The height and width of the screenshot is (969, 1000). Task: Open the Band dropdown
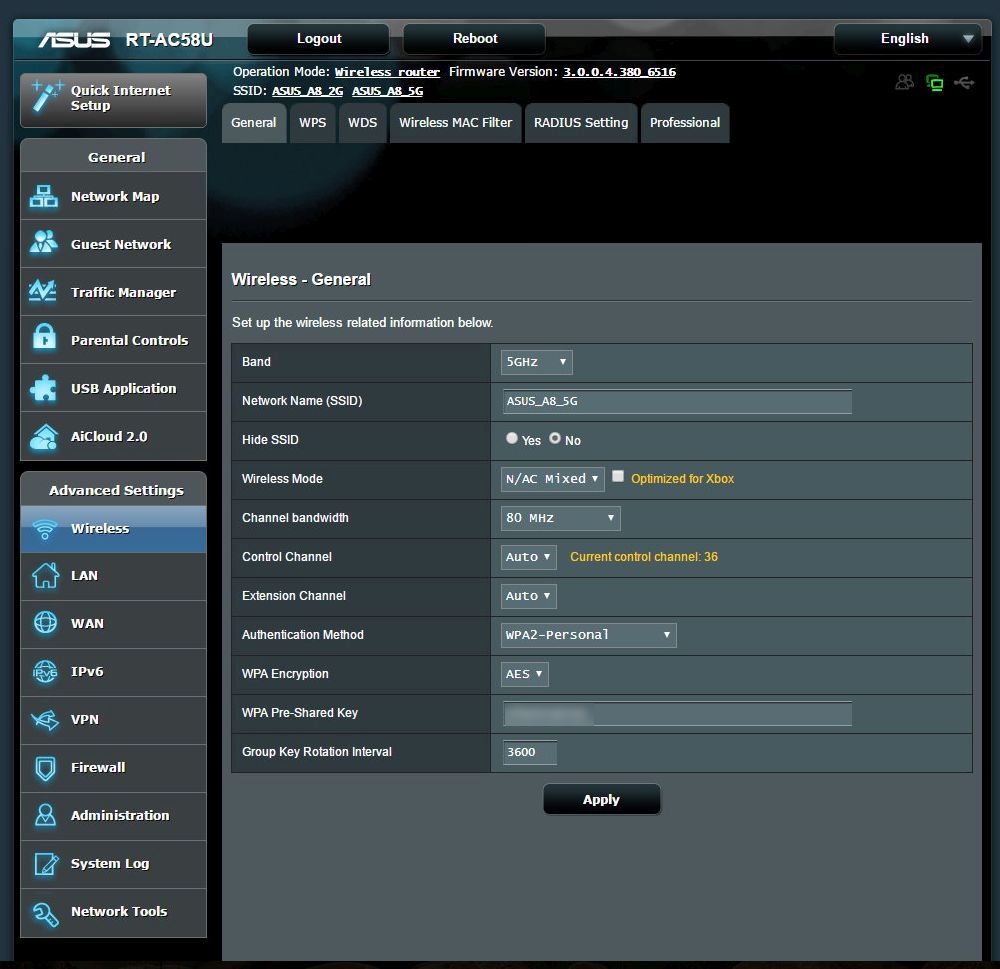click(x=536, y=362)
